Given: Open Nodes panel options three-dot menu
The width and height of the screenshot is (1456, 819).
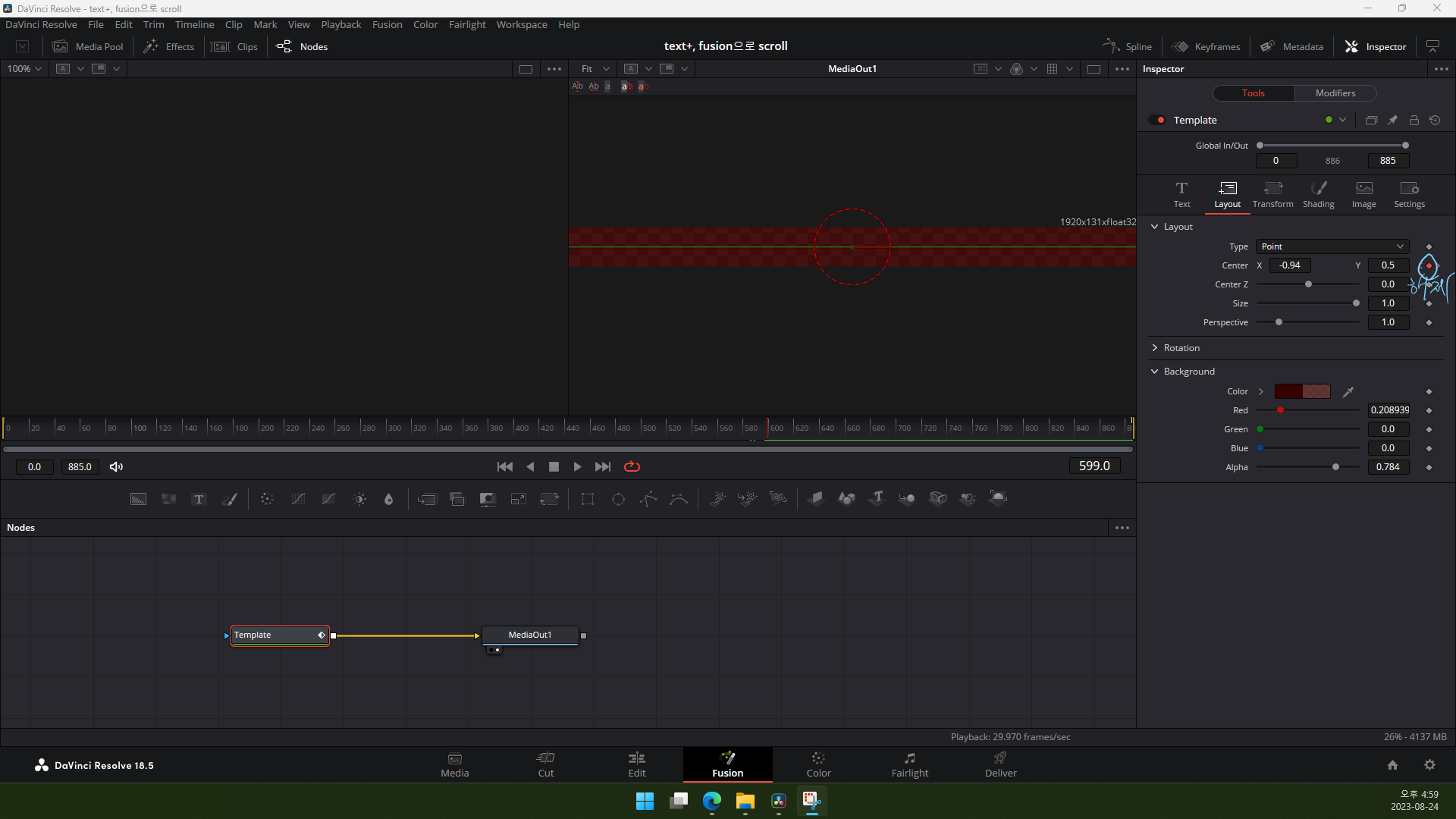Looking at the screenshot, I should [x=1122, y=528].
